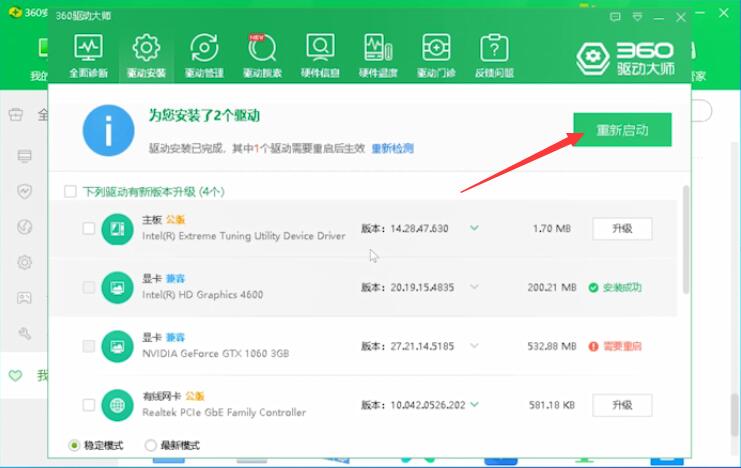741x468 pixels.
Task: Select the 驱动安装 tab
Action: (146, 56)
